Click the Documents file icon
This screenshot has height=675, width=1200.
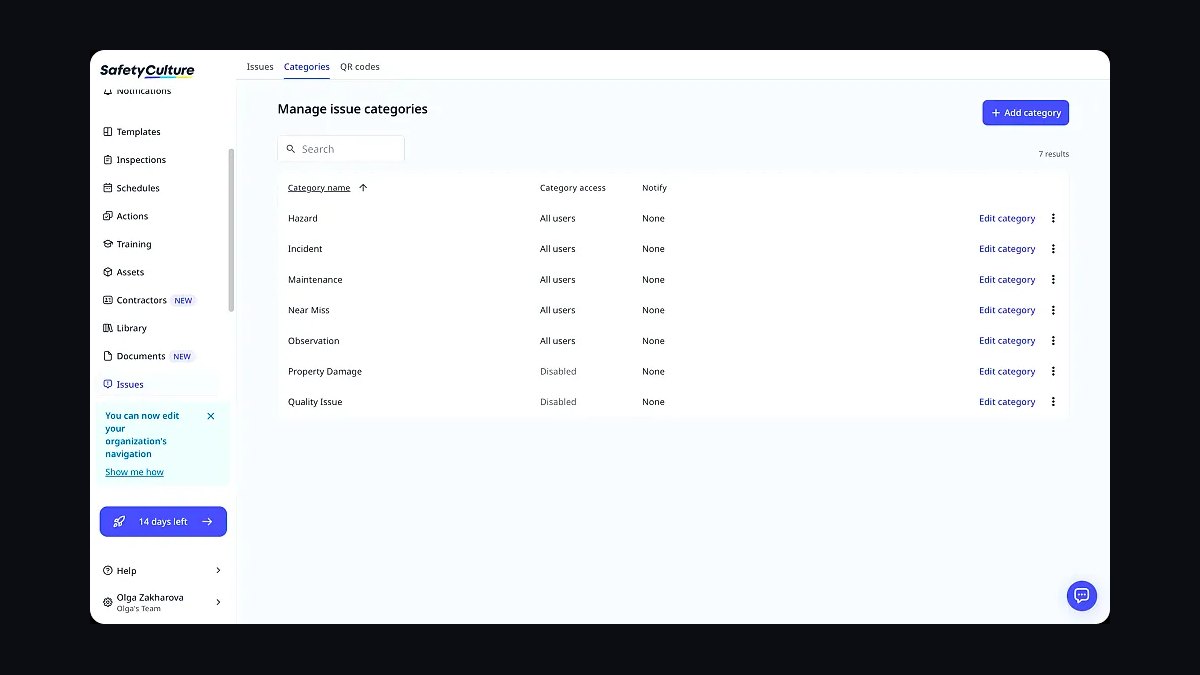pos(108,356)
